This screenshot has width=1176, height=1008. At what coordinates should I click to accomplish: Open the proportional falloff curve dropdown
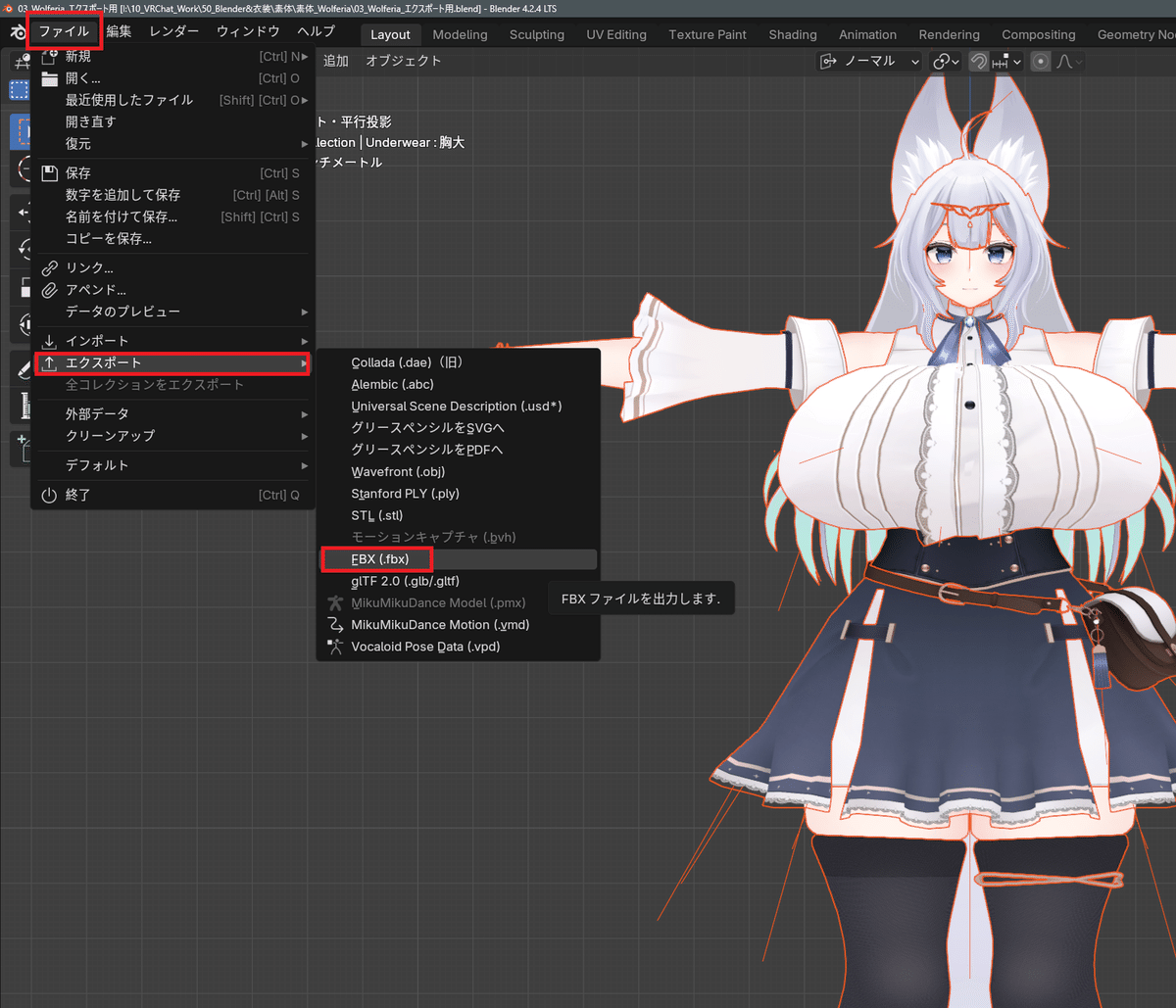(1069, 61)
